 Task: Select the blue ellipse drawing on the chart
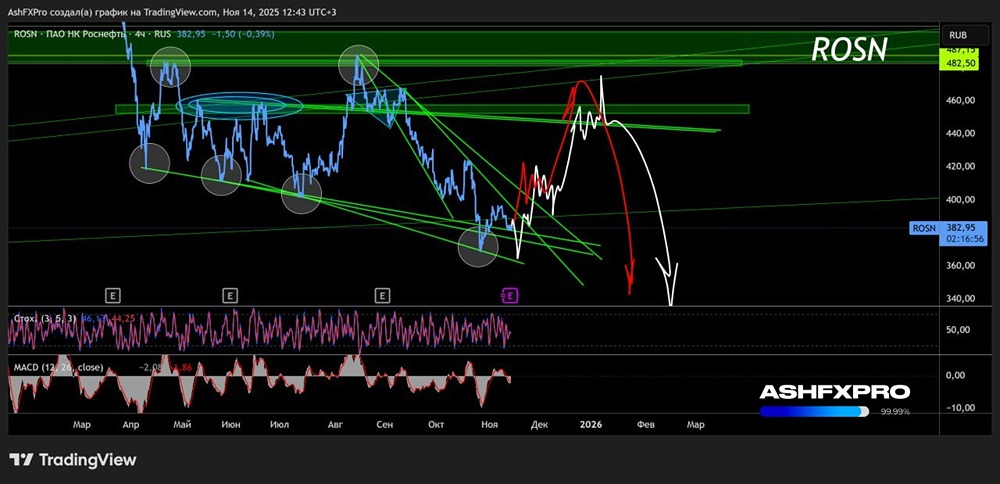pyautogui.click(x=239, y=105)
